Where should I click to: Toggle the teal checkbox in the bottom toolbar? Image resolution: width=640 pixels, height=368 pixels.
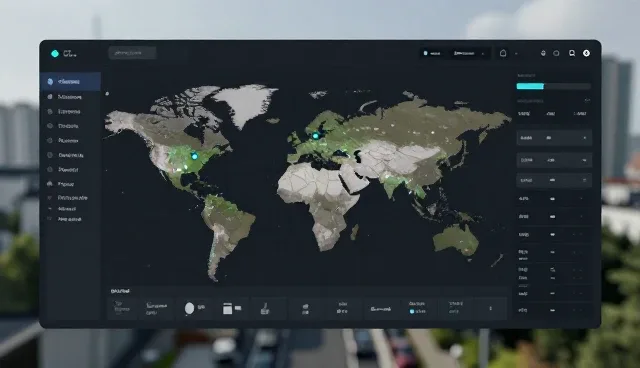click(412, 311)
